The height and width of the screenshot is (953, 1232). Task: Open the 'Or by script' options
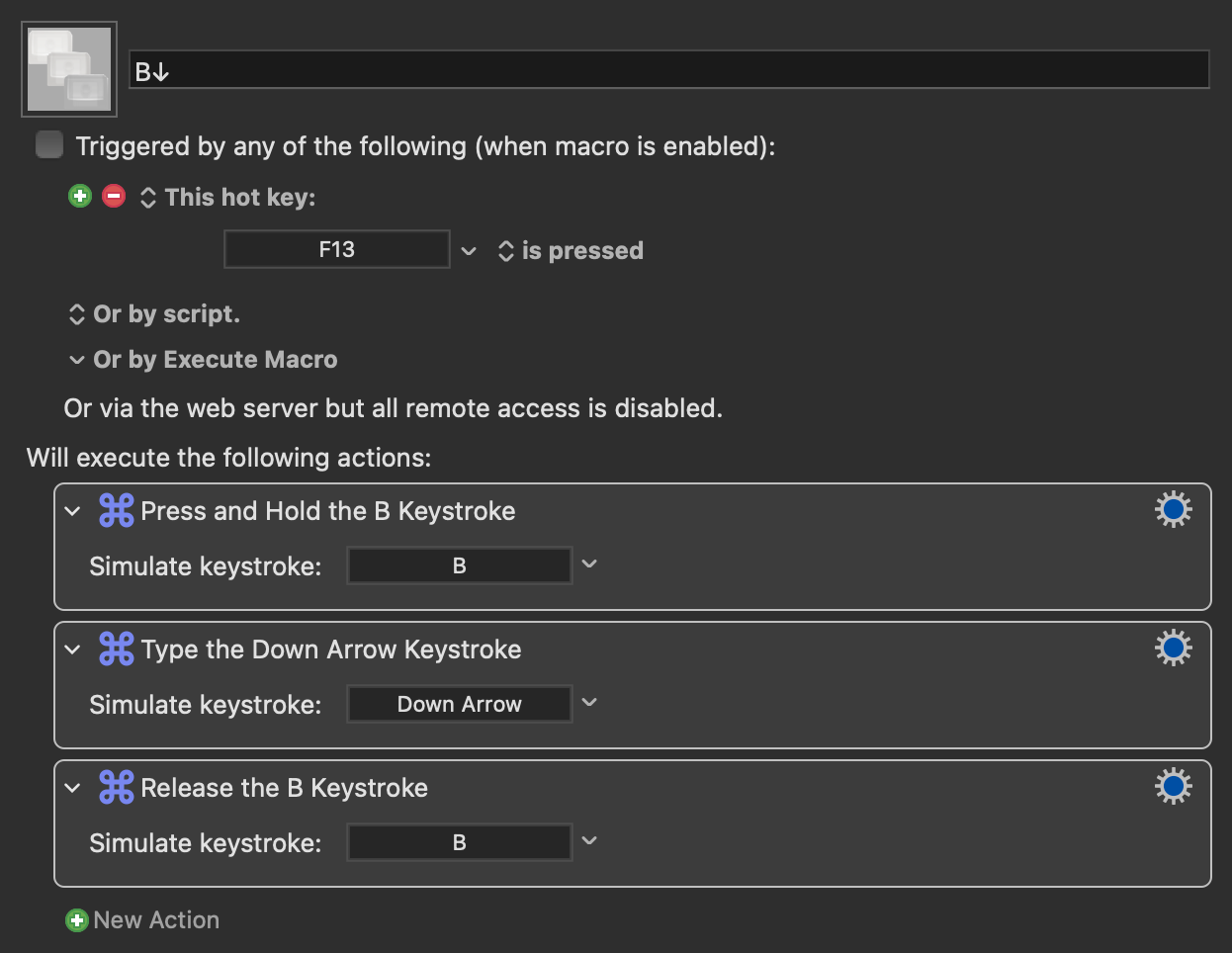pyautogui.click(x=154, y=314)
